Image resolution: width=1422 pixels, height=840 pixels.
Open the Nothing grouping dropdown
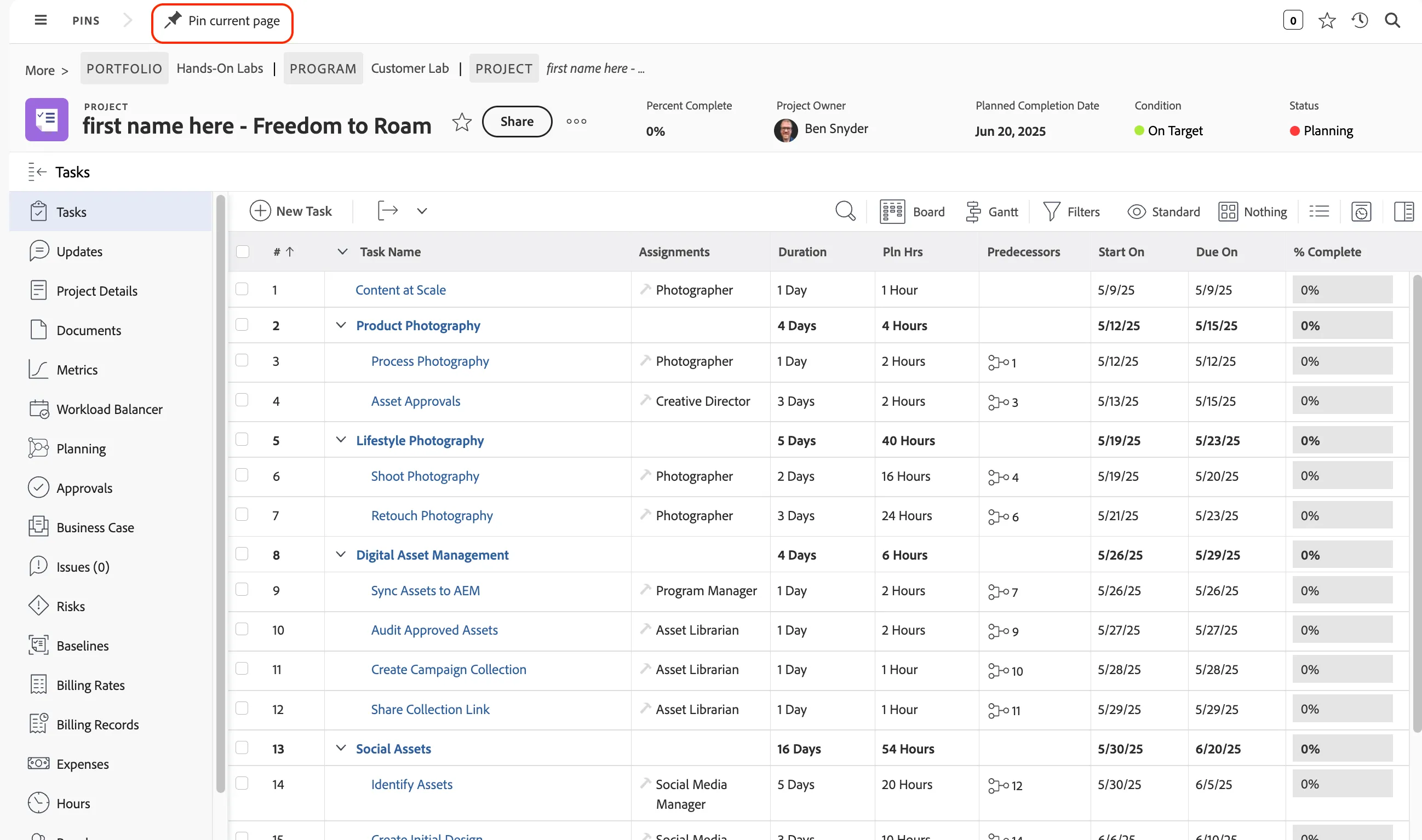1252,212
